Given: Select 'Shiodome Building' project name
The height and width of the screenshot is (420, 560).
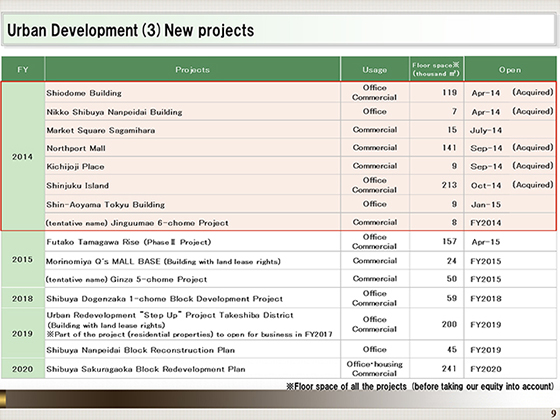Looking at the screenshot, I should click(84, 93).
